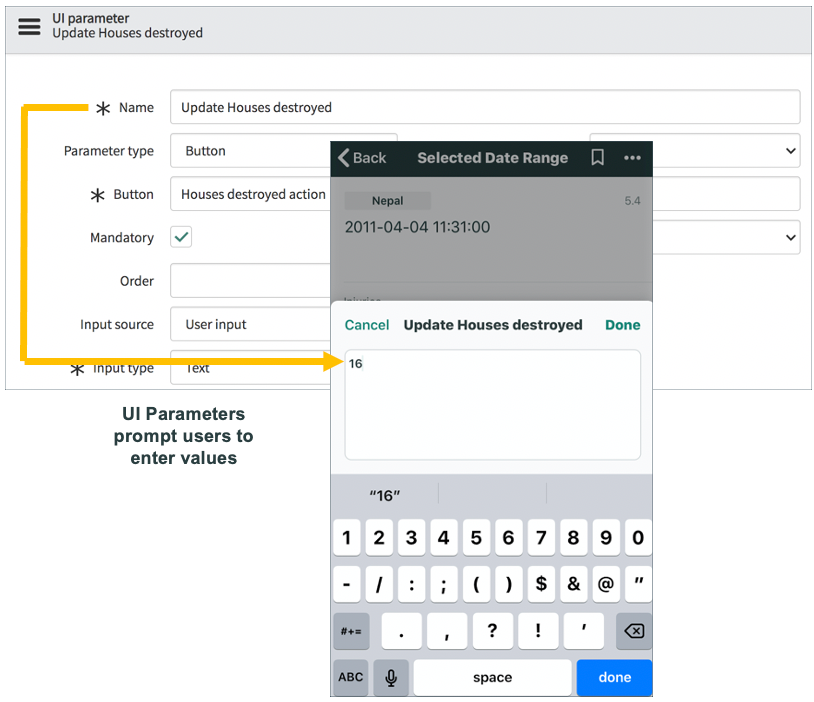Switch to the ABC letters keyboard
This screenshot has height=702, width=814.
point(351,678)
